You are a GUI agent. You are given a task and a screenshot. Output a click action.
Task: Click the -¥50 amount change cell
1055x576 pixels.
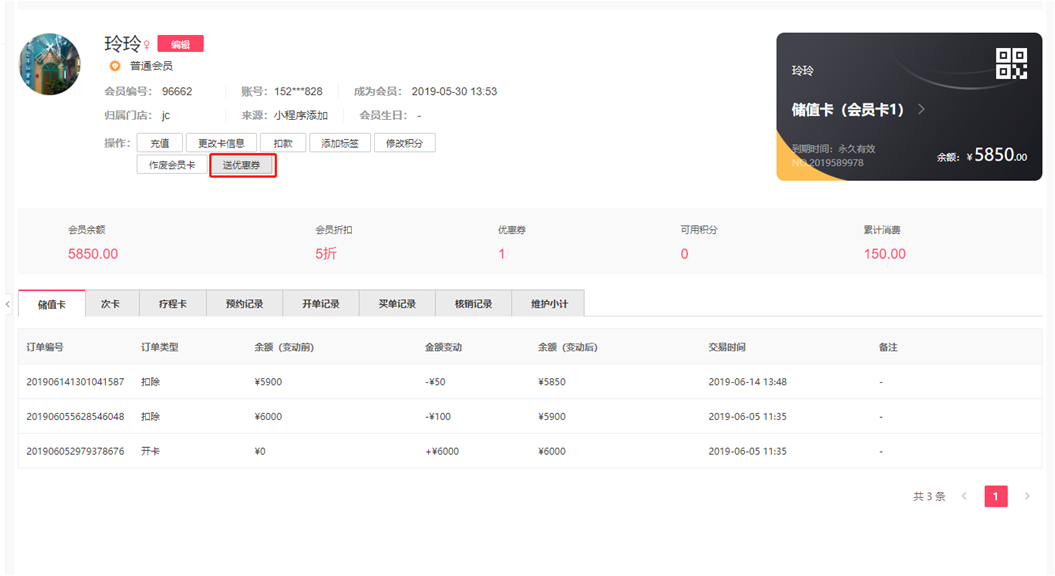[435, 382]
